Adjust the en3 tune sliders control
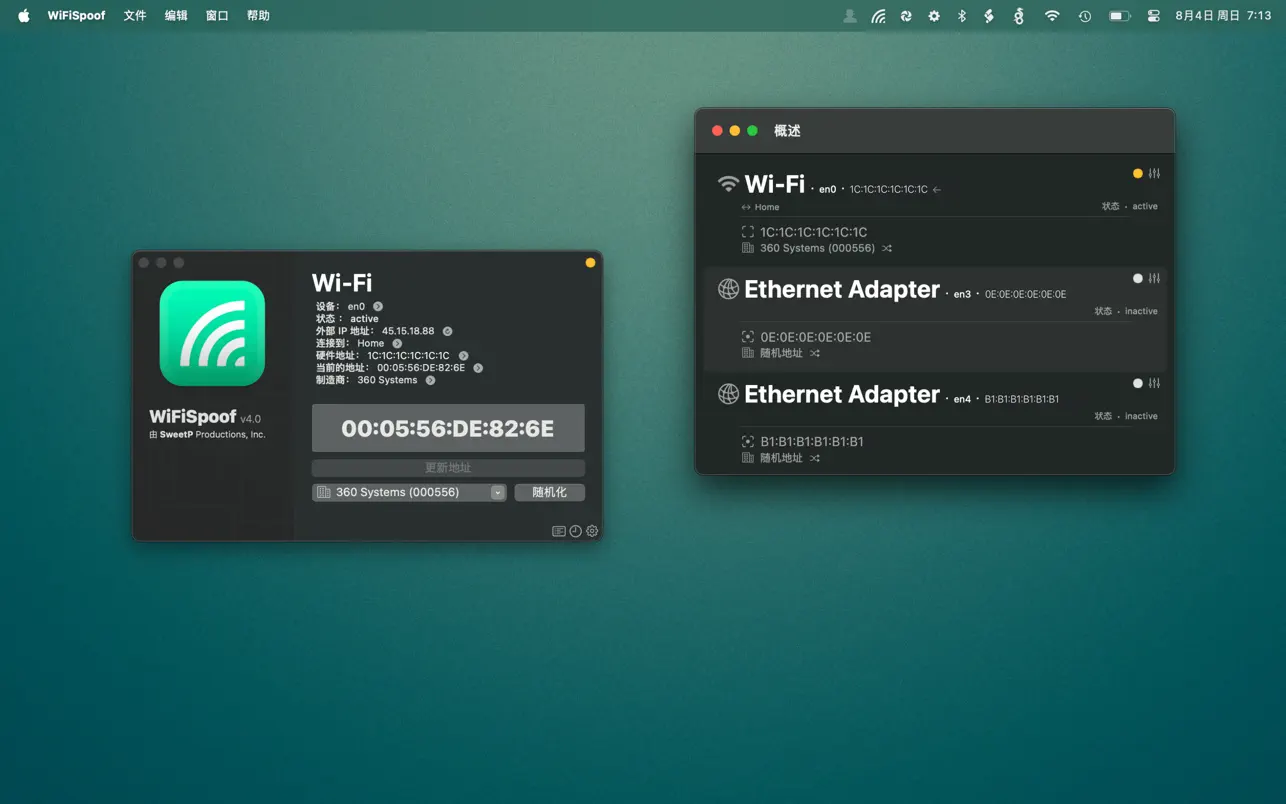Screen dimensions: 1286x804 point(1154,278)
